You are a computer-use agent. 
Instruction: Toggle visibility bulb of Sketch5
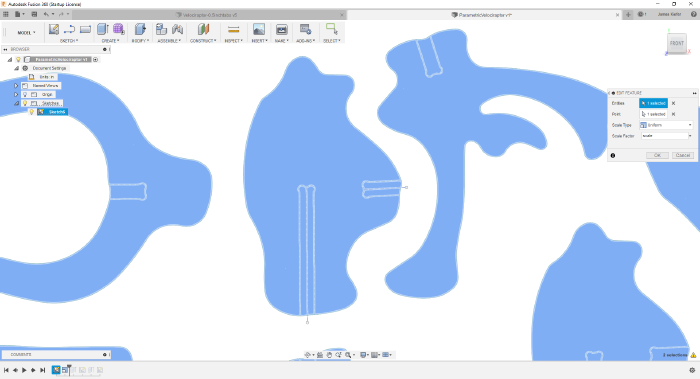tap(32, 112)
